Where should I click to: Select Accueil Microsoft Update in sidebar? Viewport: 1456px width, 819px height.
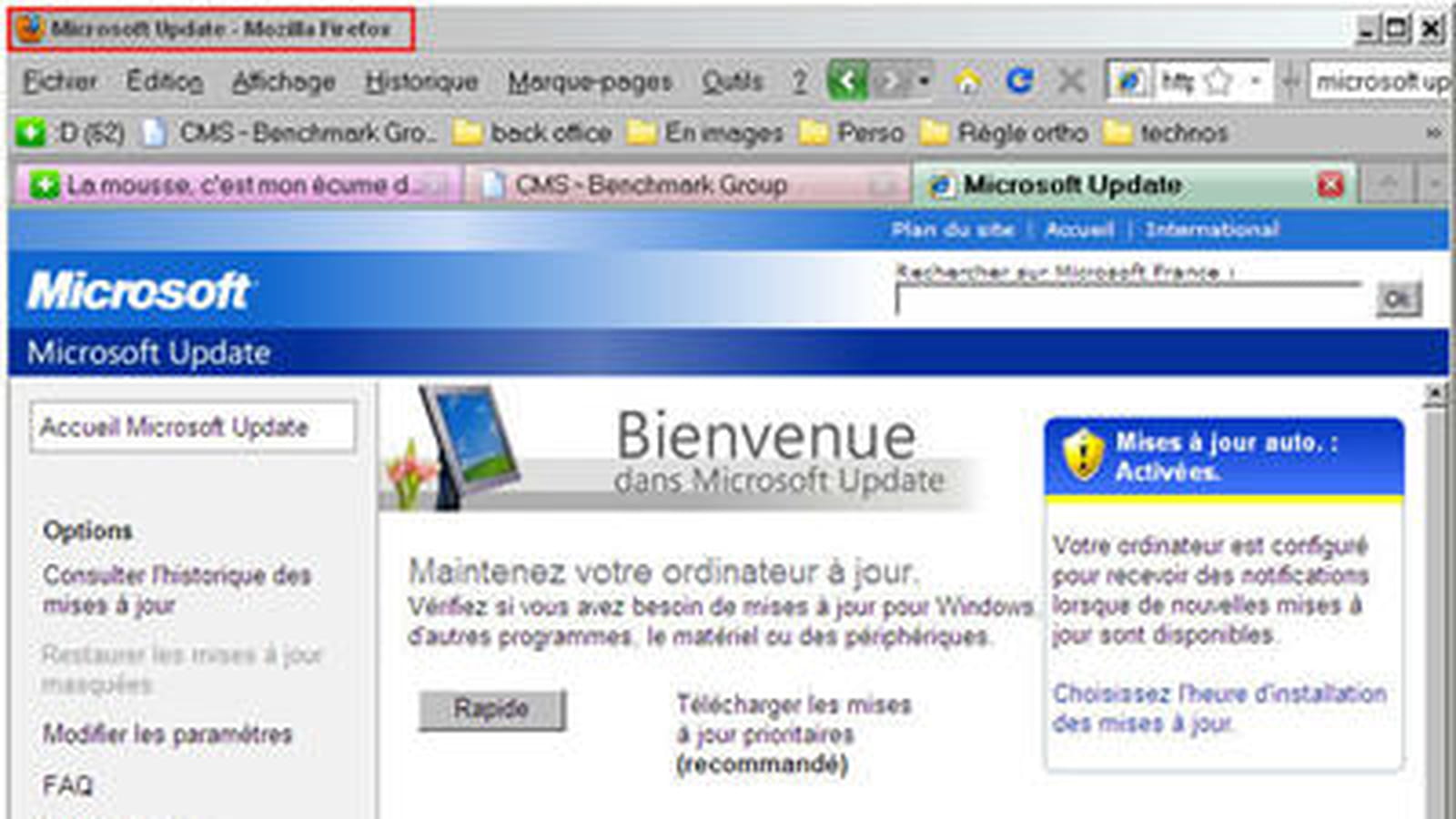192,427
